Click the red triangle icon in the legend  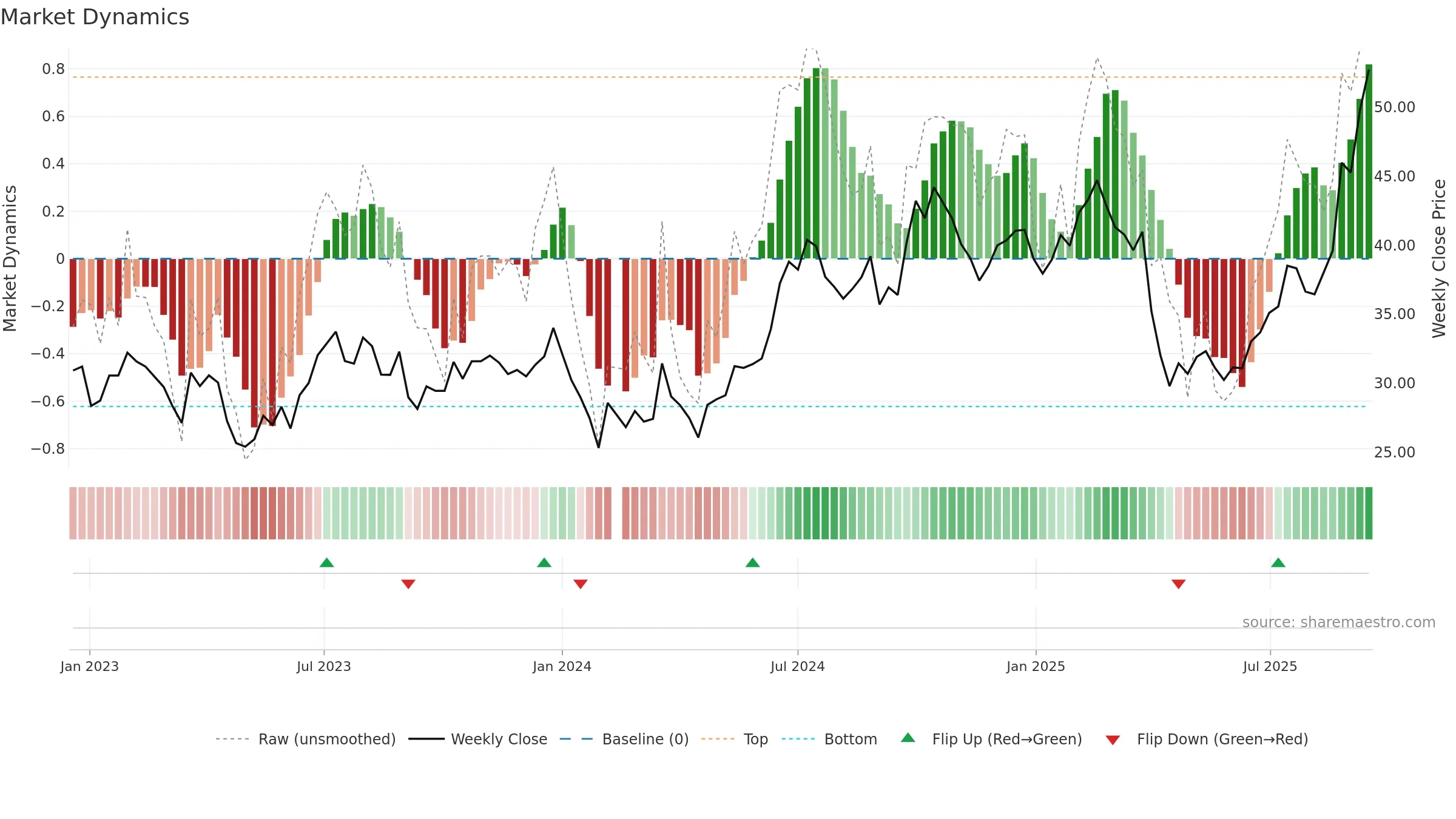1113,740
